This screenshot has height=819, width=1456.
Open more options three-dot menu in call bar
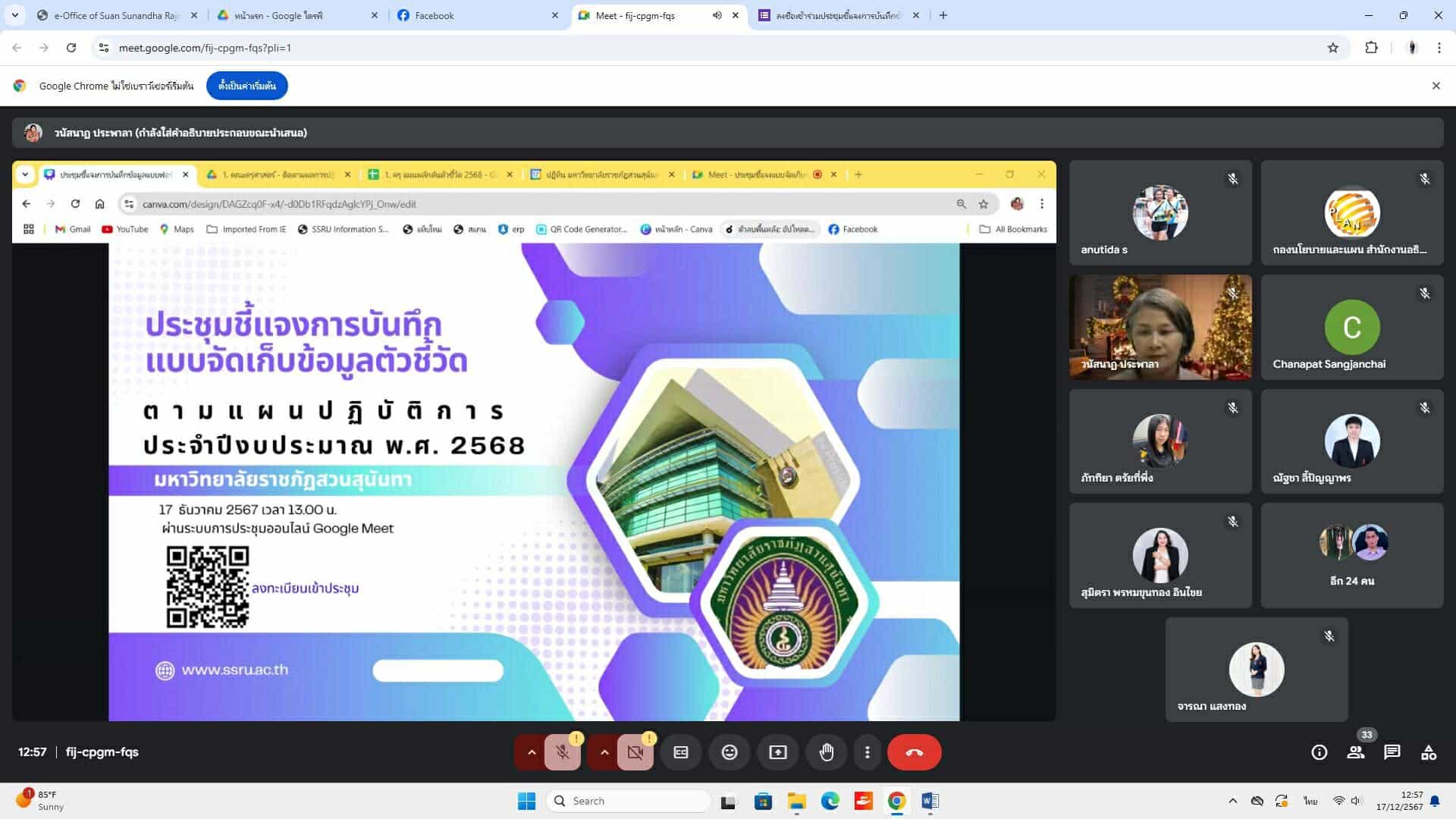coord(868,752)
